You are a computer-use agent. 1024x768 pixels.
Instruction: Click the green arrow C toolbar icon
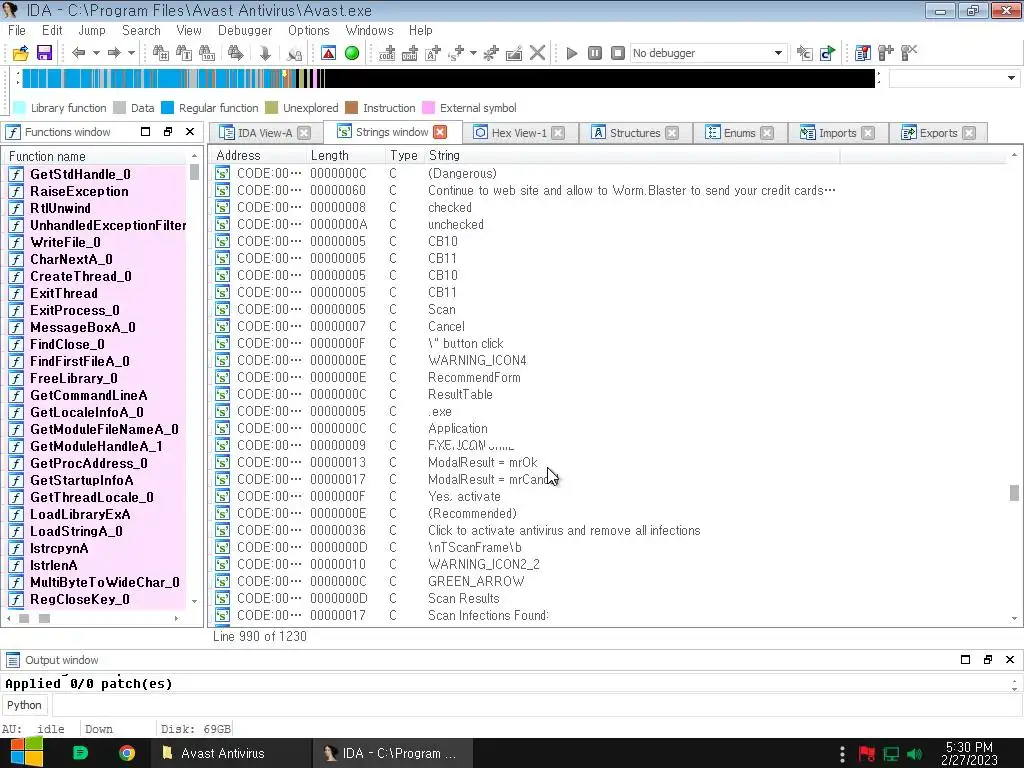click(827, 53)
